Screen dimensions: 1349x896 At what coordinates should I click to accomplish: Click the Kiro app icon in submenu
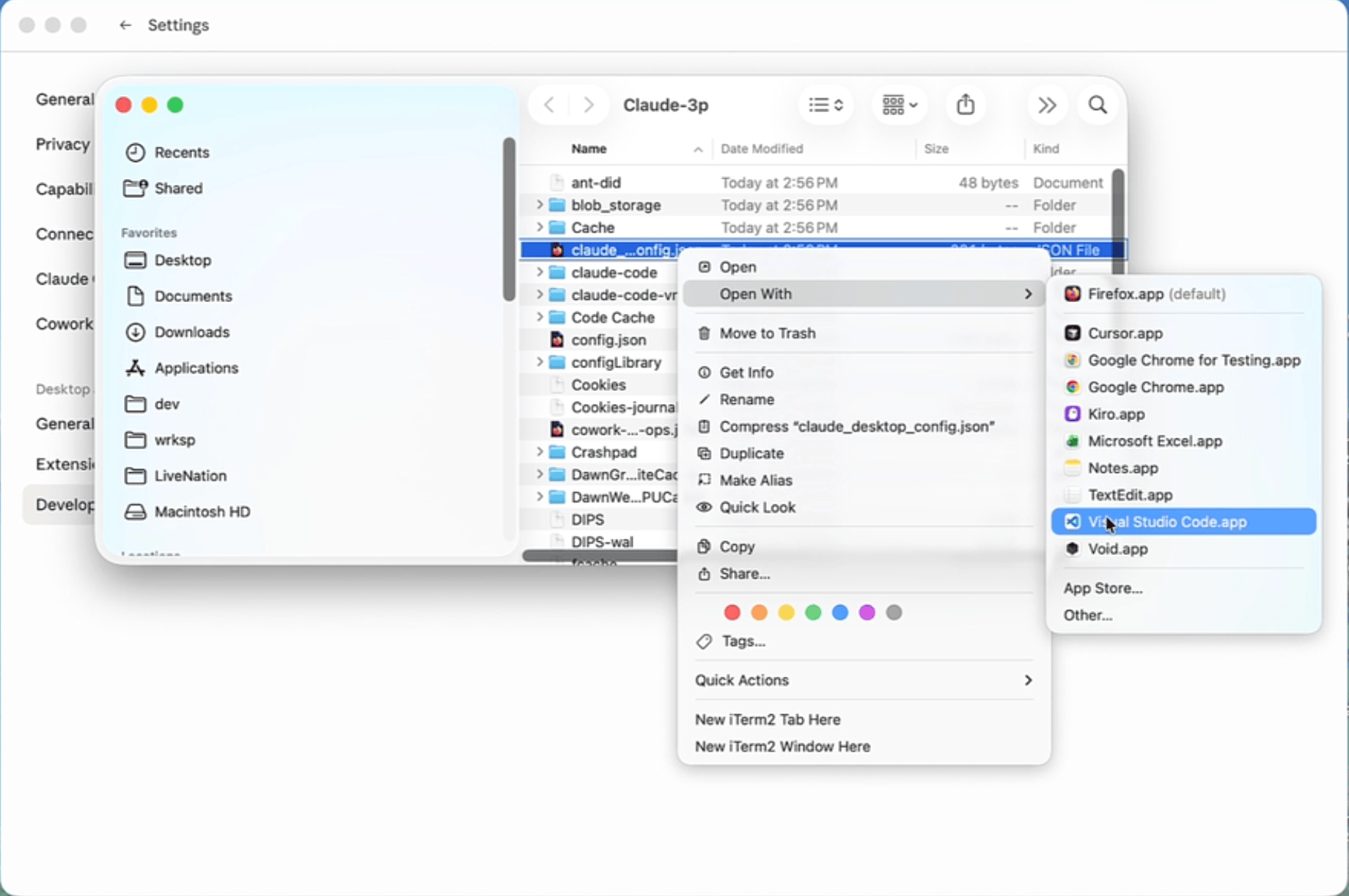click(x=1073, y=414)
